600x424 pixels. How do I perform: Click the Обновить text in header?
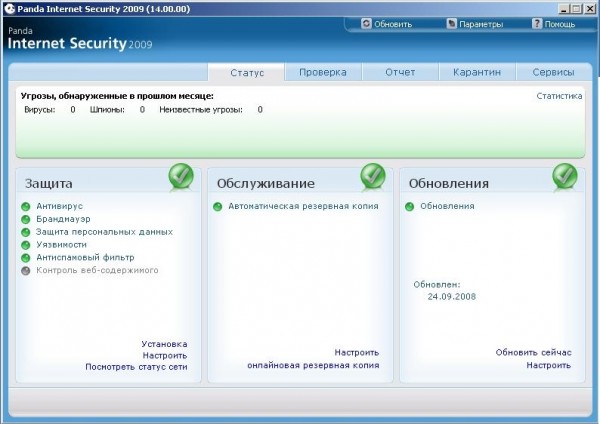393,24
